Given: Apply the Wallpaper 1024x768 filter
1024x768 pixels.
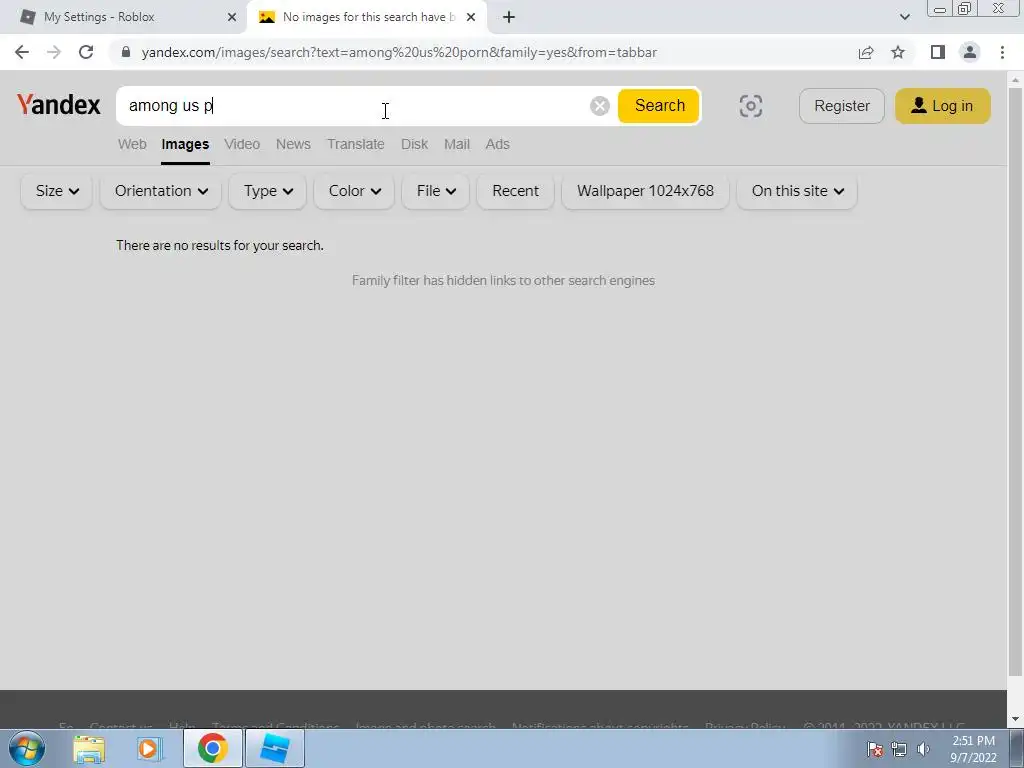Looking at the screenshot, I should click(645, 191).
